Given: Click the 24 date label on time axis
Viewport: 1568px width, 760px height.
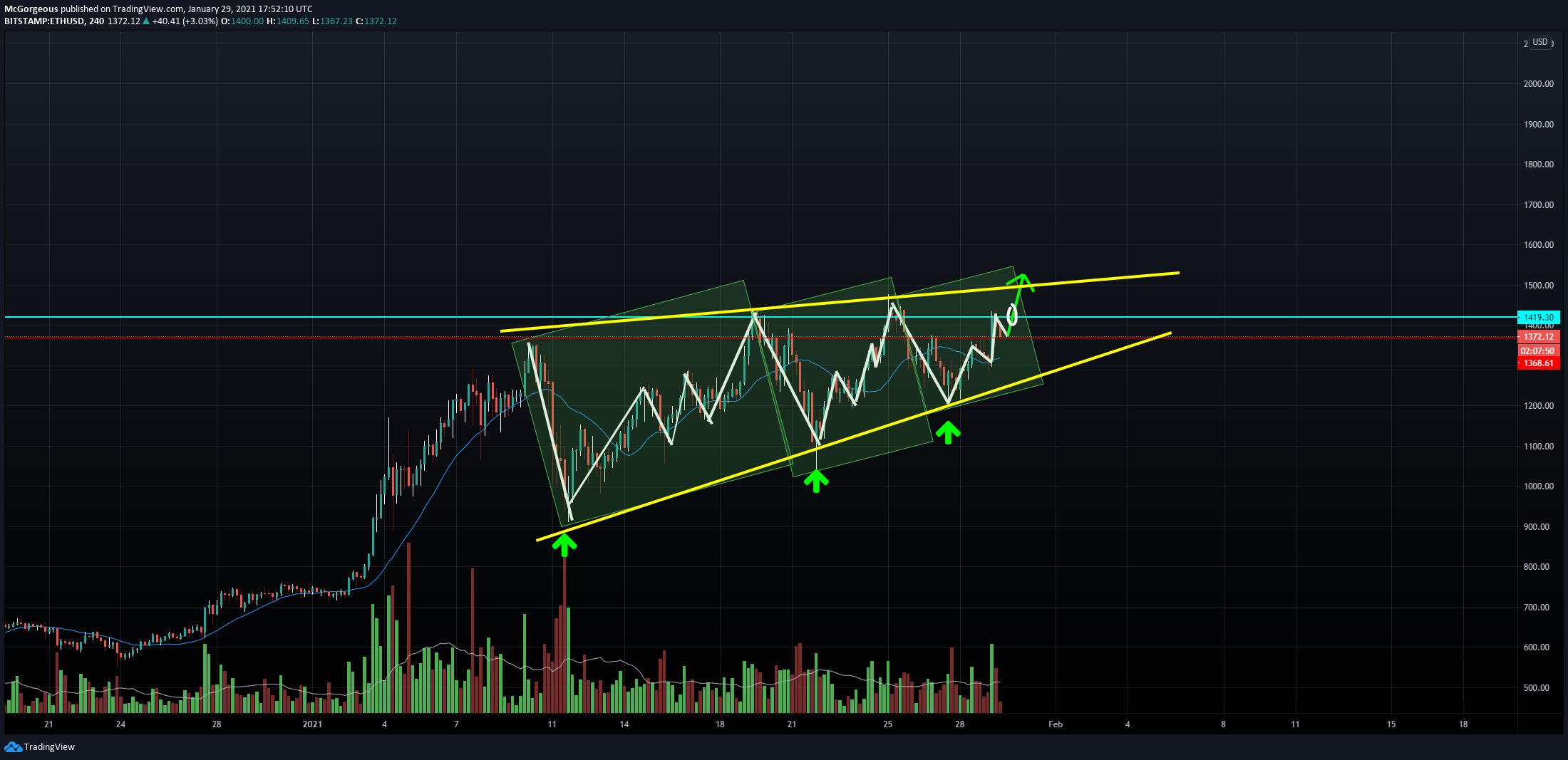Looking at the screenshot, I should [x=120, y=724].
